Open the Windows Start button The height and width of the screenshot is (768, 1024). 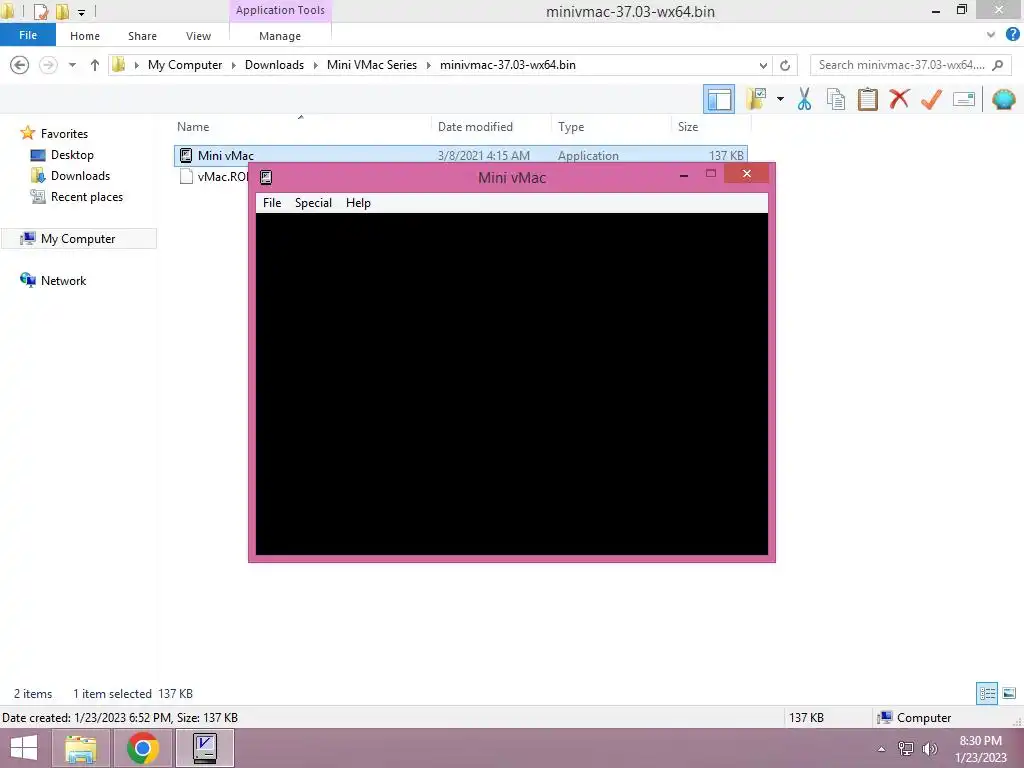(24, 748)
